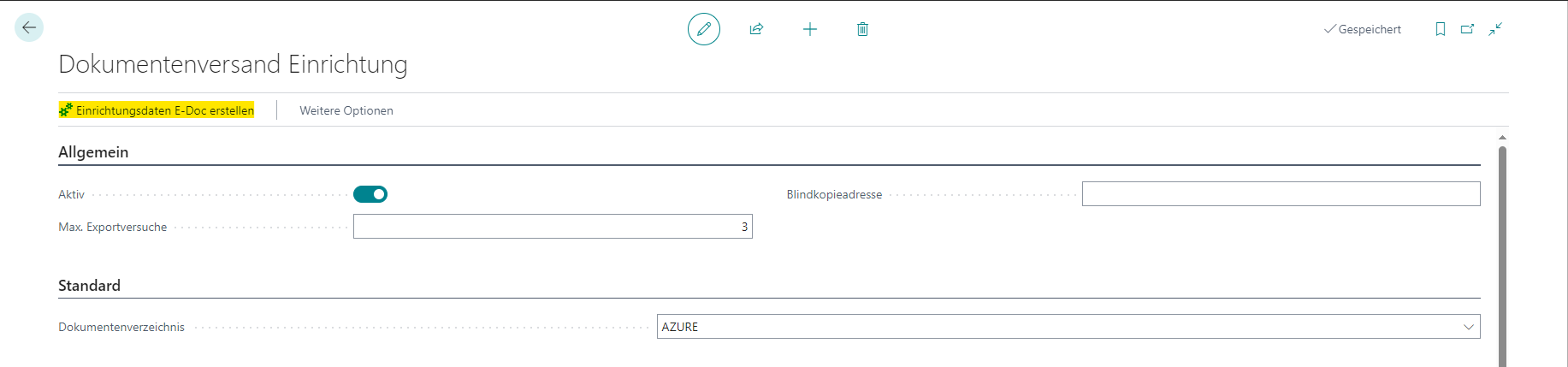Toggle the Aktiv switch
Viewport: 1568px width, 367px height.
(370, 194)
